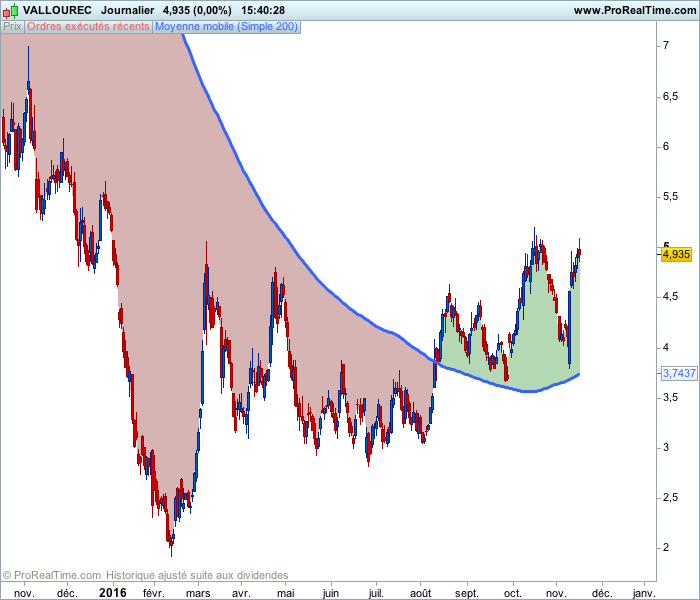This screenshot has height=600, width=700.
Task: Click the avr. month label
Action: click(241, 593)
